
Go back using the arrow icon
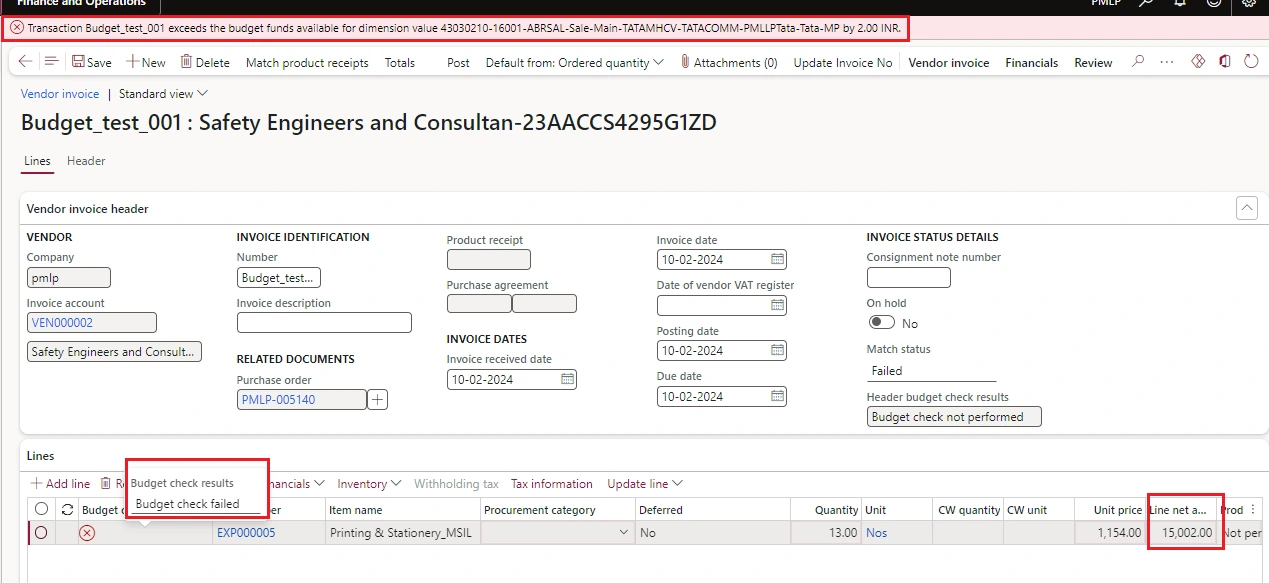tap(25, 62)
